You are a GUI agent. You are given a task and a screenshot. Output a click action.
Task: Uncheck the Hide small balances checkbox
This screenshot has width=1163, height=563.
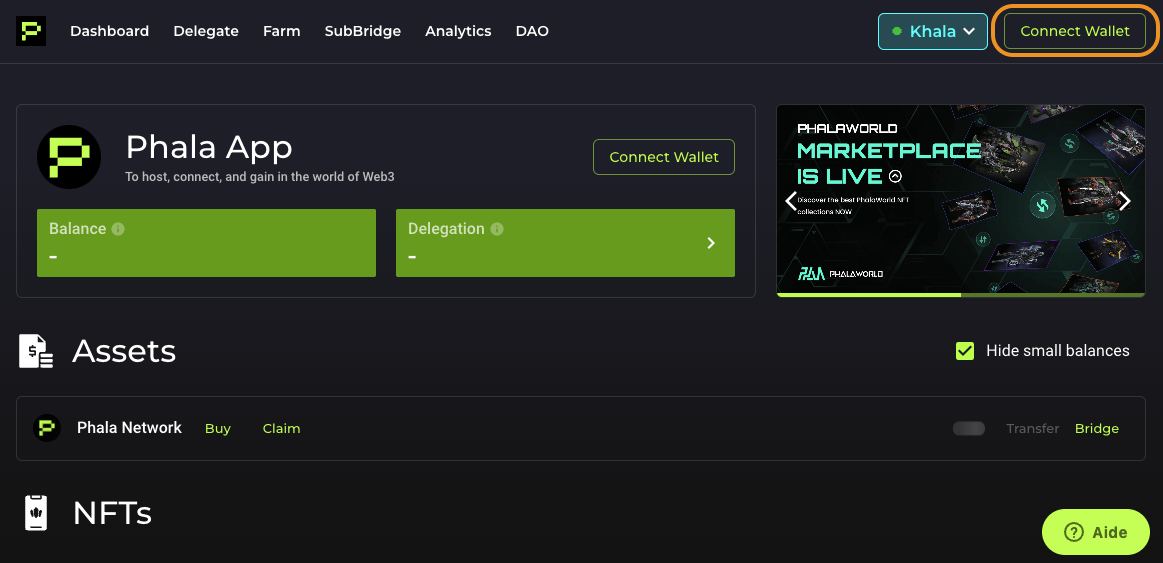pyautogui.click(x=965, y=351)
